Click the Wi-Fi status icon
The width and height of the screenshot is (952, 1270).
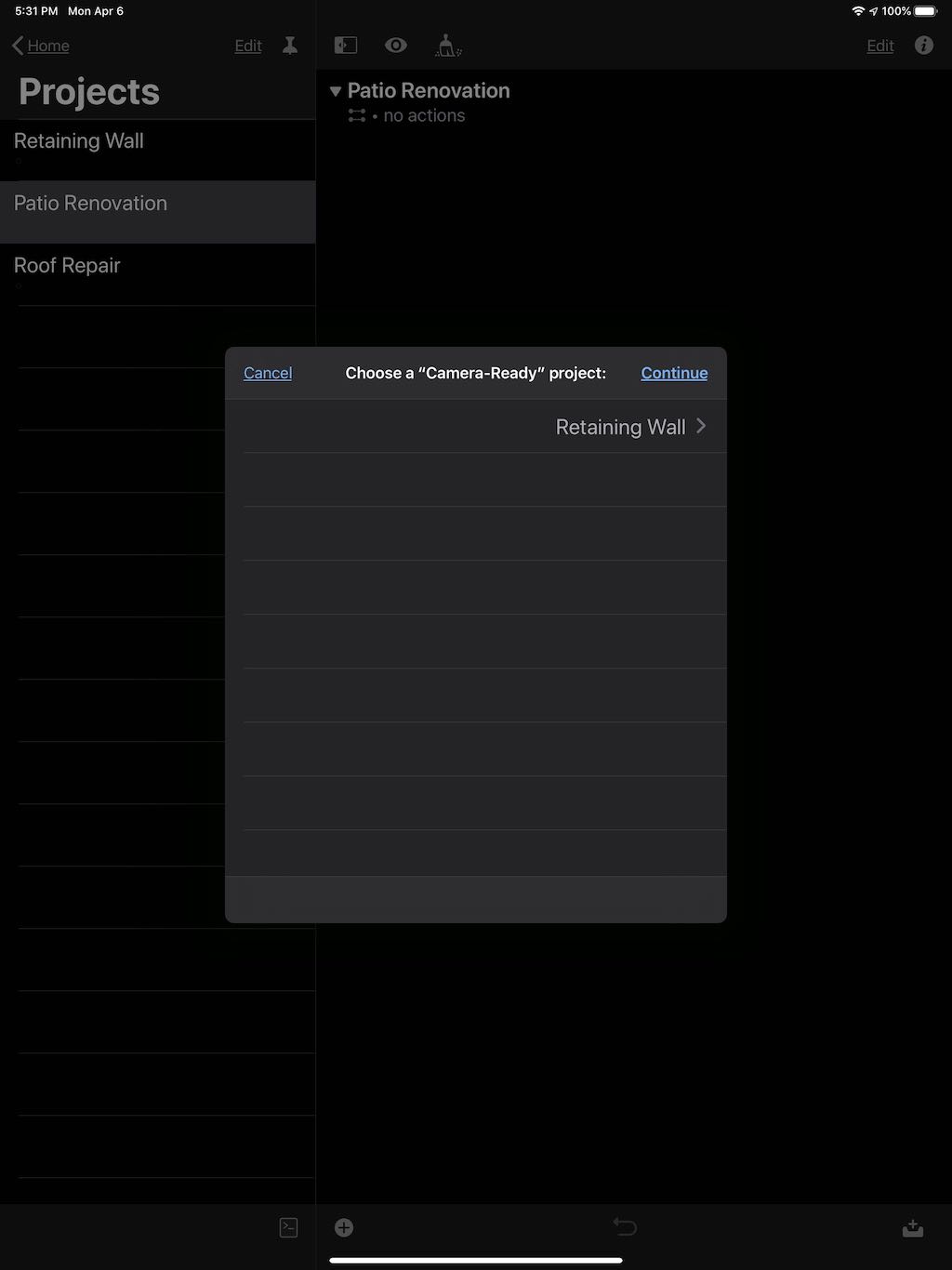click(x=858, y=11)
